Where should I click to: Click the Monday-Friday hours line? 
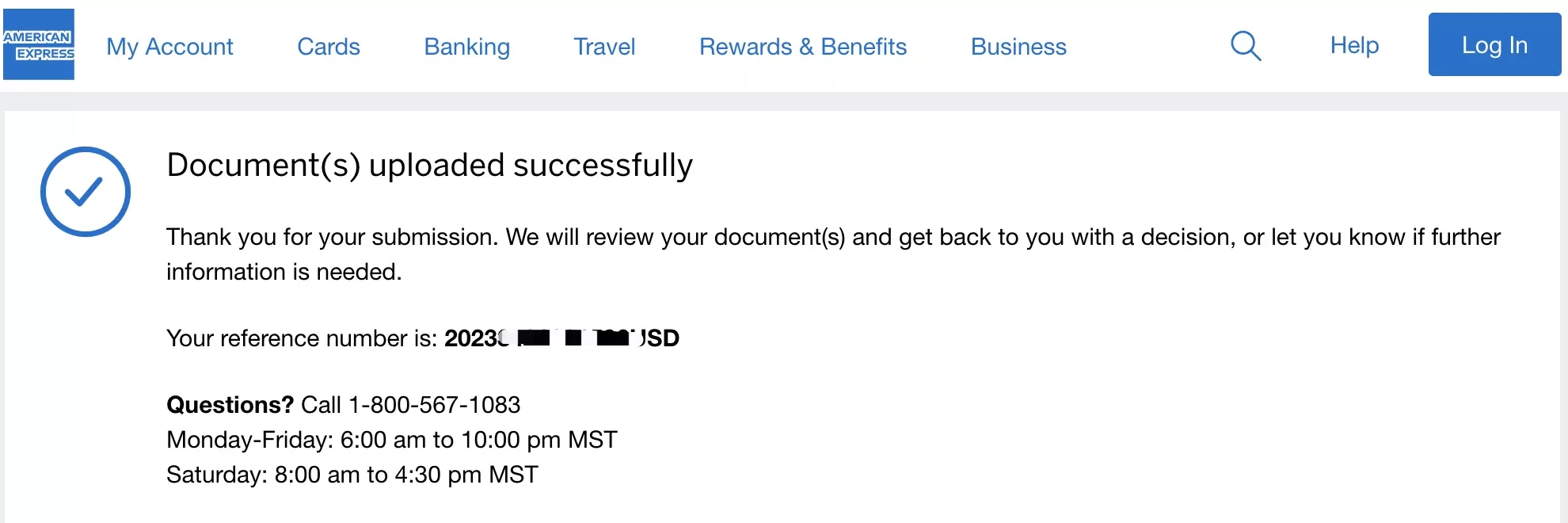(x=392, y=440)
